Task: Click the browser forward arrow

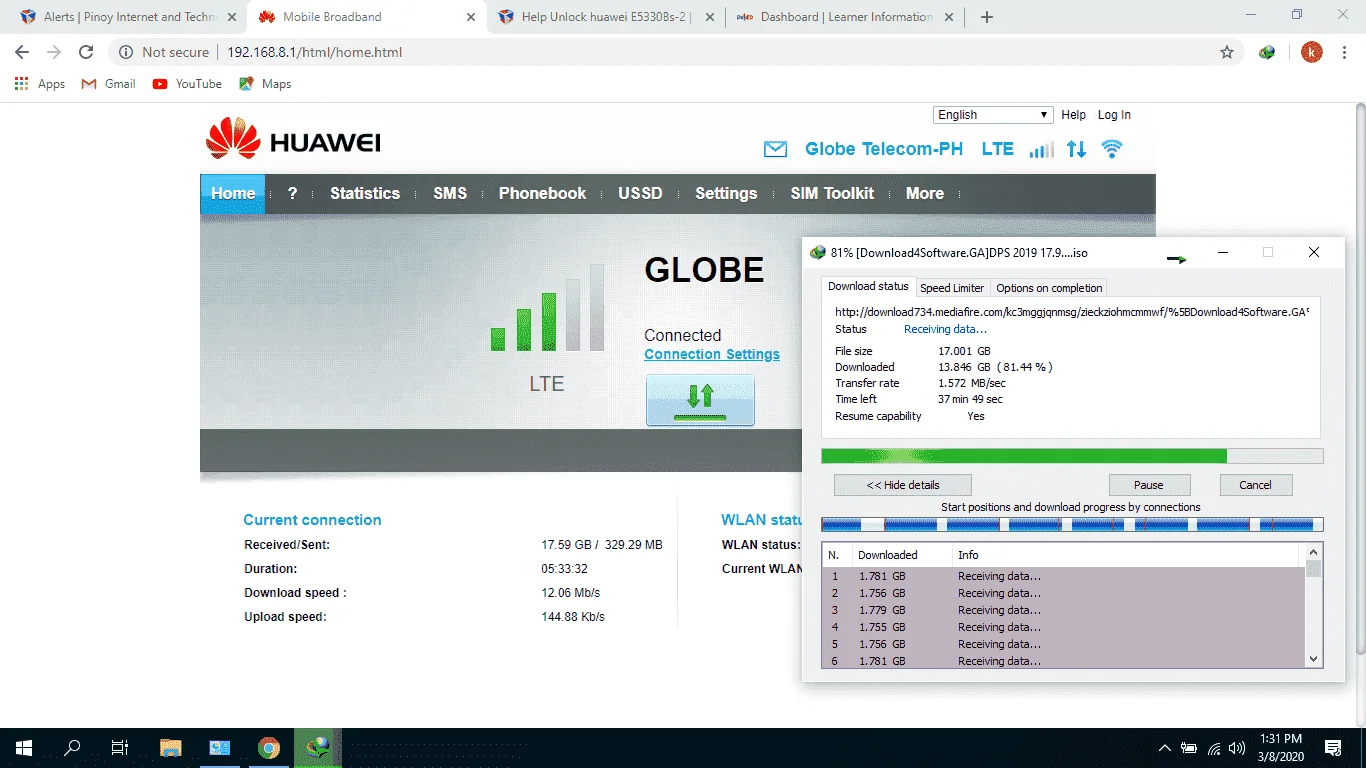Action: (54, 52)
